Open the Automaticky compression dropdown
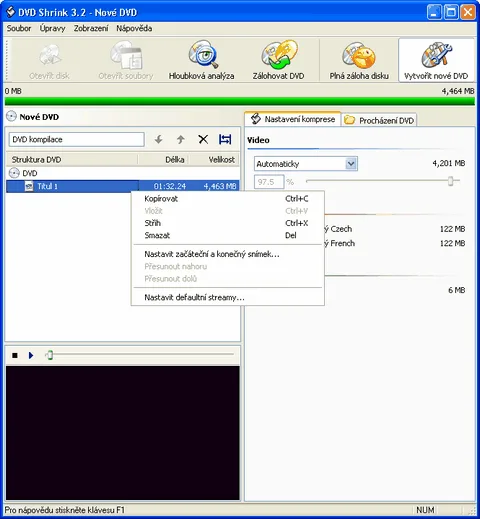Screen dimensions: 480x519 point(351,164)
